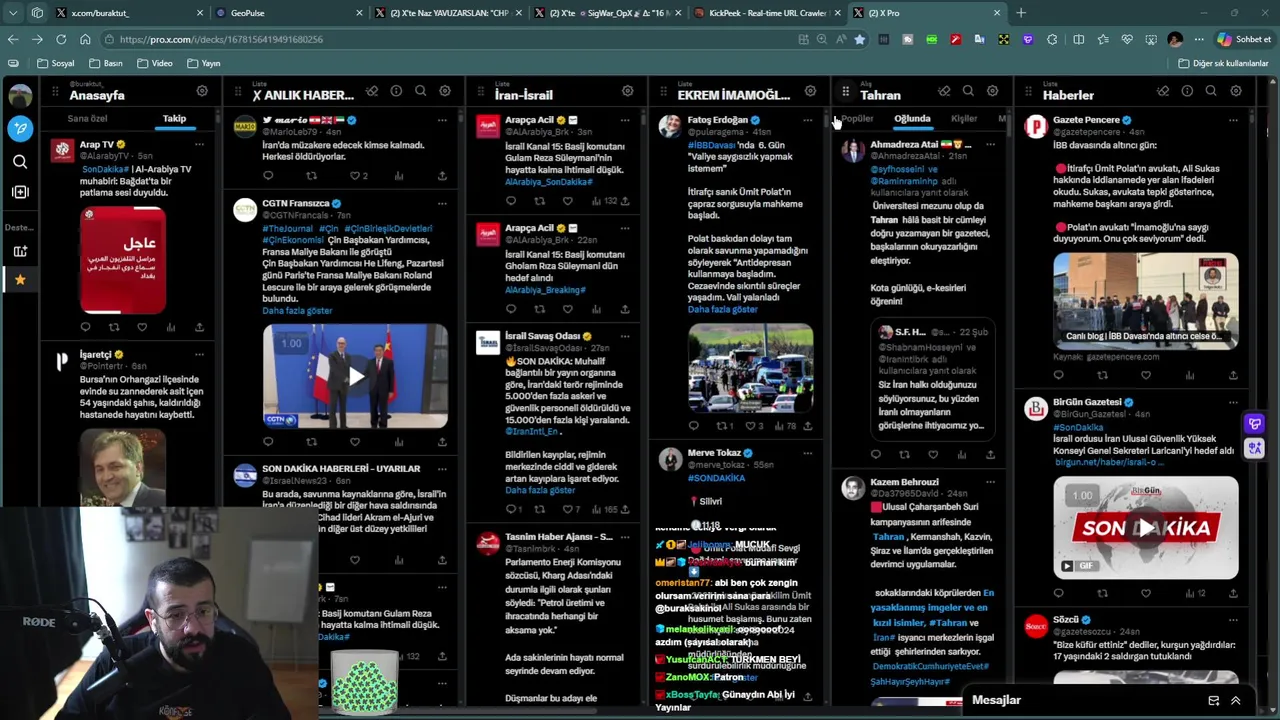
Task: Open more options on İsrail Savaş Odası post
Action: click(625, 336)
